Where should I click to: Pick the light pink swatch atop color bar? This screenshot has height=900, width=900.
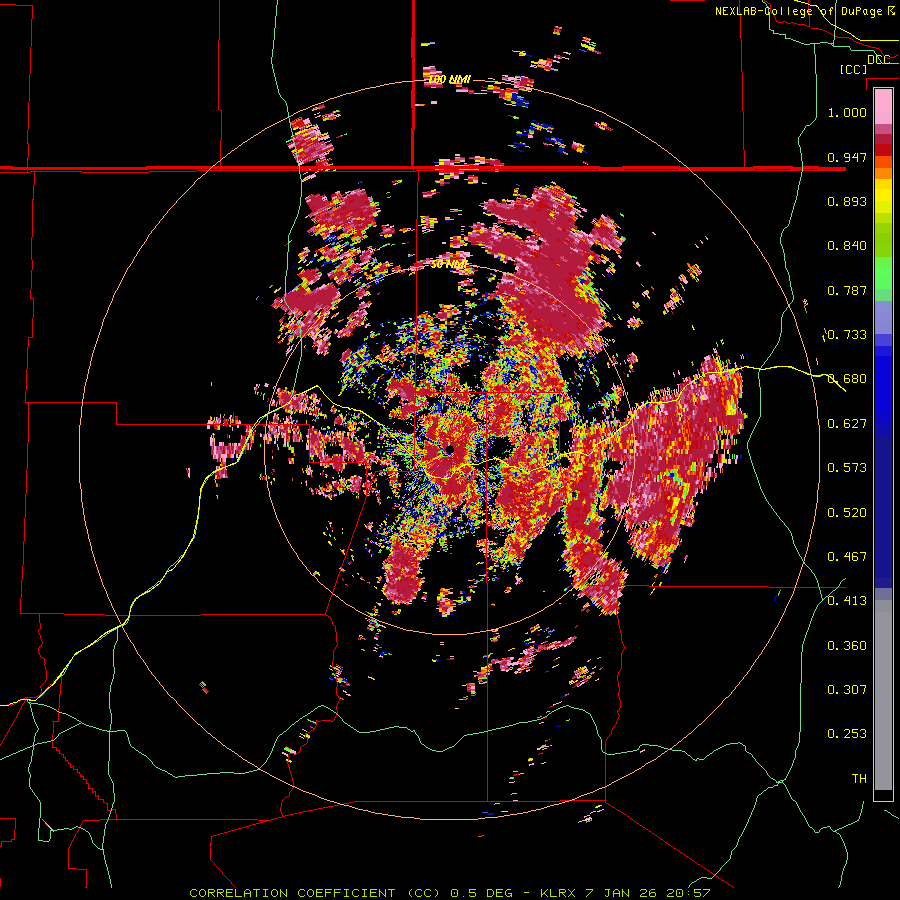coord(883,106)
